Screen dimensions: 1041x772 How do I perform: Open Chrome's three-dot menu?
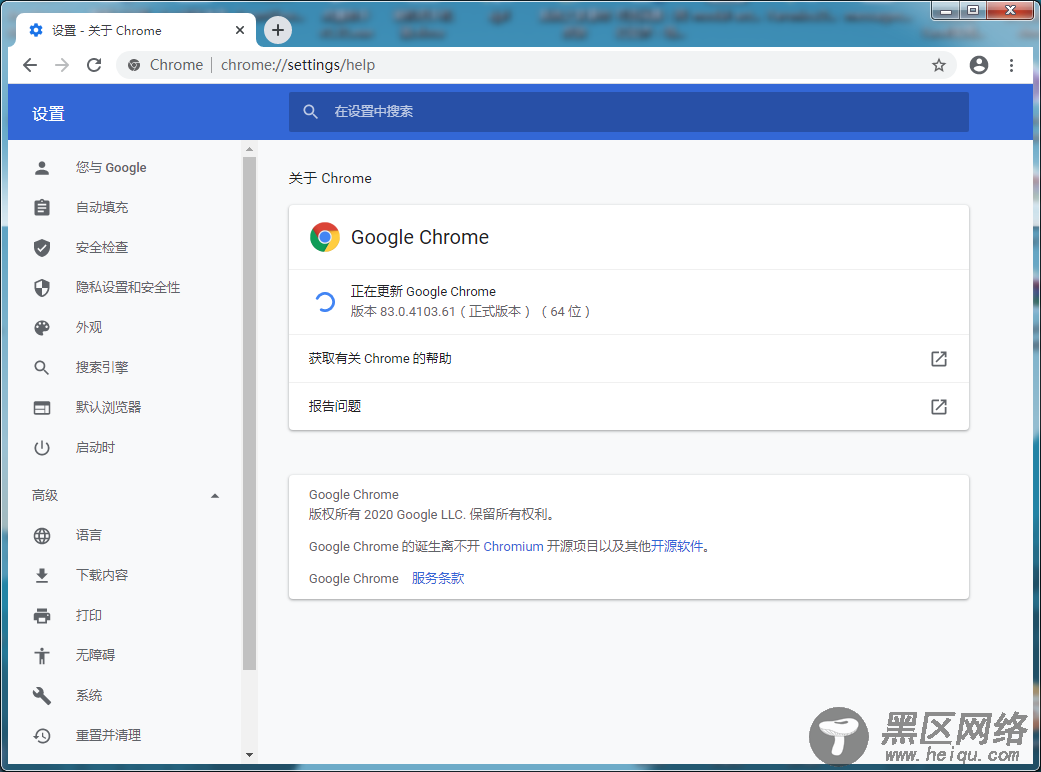(1011, 65)
